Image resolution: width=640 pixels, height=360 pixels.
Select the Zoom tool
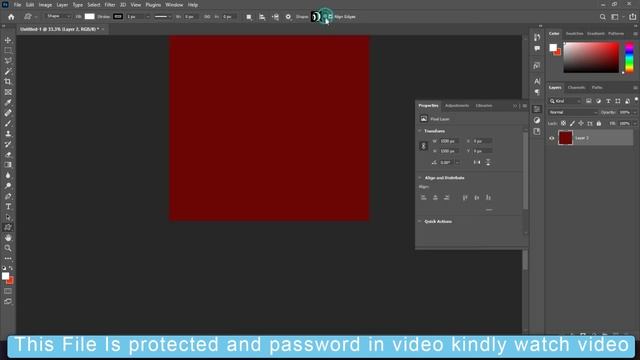(8, 248)
